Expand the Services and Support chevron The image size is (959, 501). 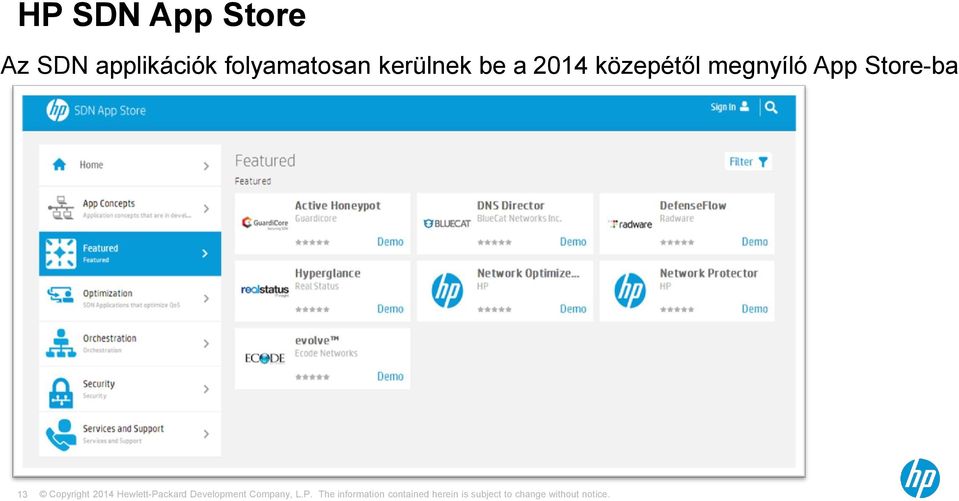(206, 434)
